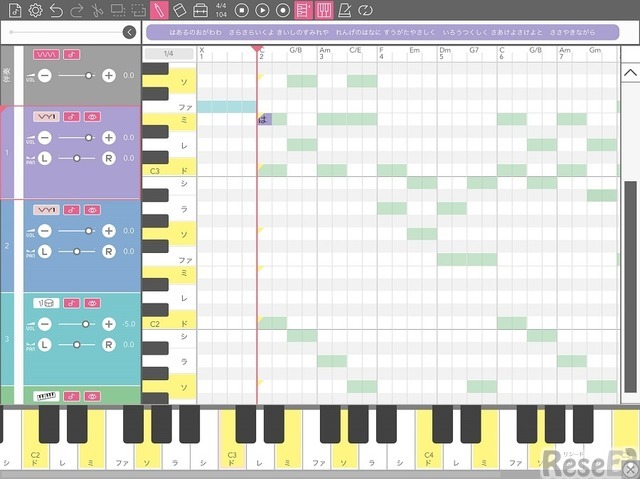
Task: Open the metronome settings
Action: 345,10
